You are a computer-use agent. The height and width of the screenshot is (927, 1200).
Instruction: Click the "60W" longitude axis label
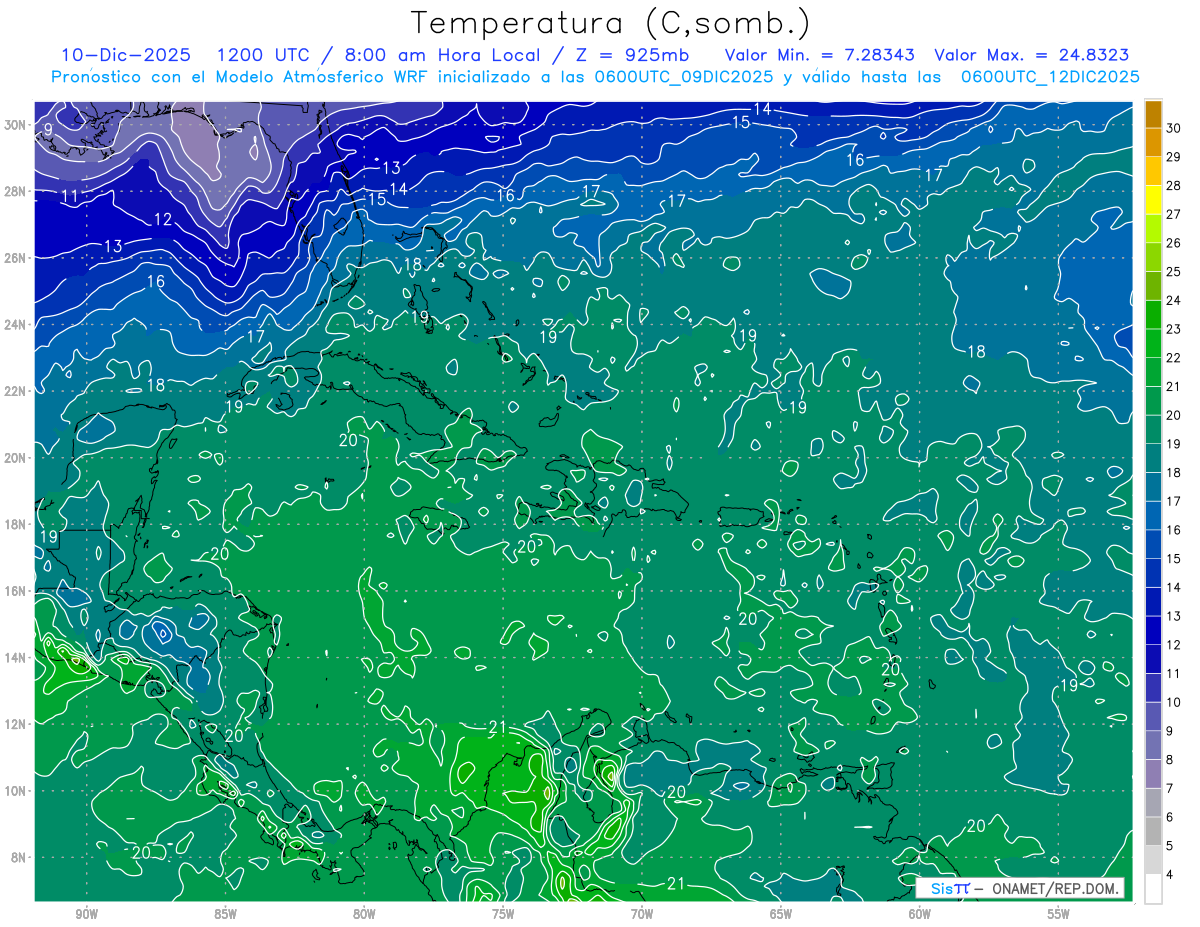coord(920,913)
